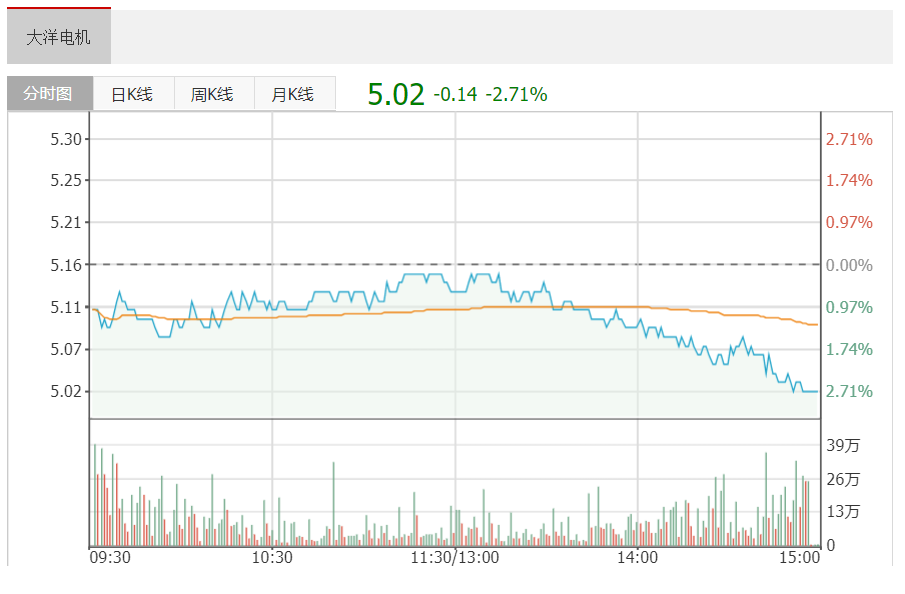The image size is (905, 594).
Task: Click the 15:00 time axis label
Action: [799, 558]
